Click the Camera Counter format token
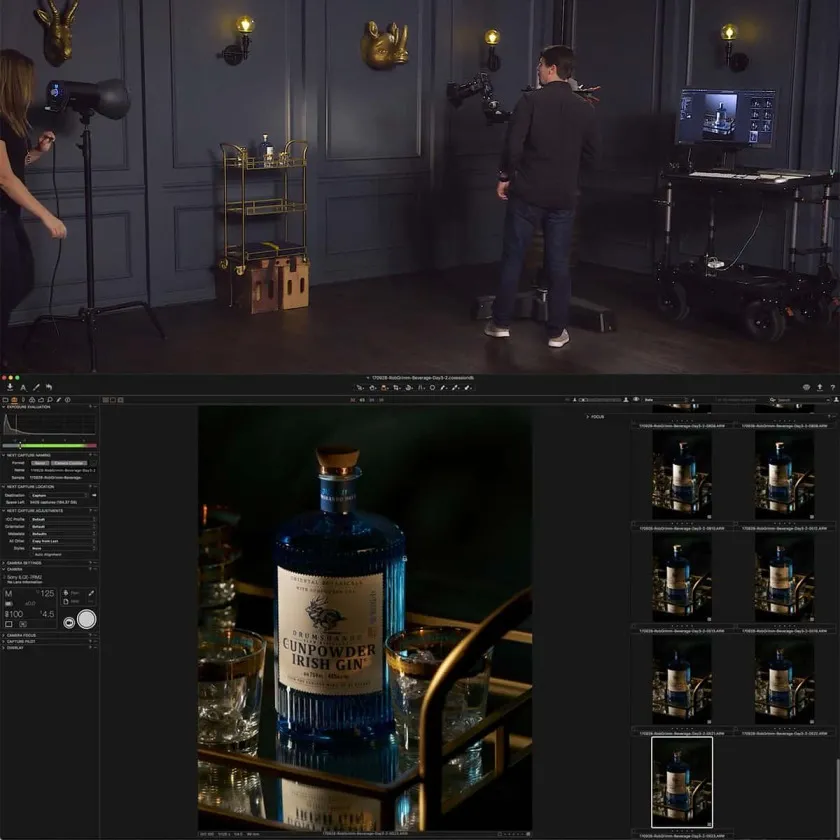 coord(68,463)
